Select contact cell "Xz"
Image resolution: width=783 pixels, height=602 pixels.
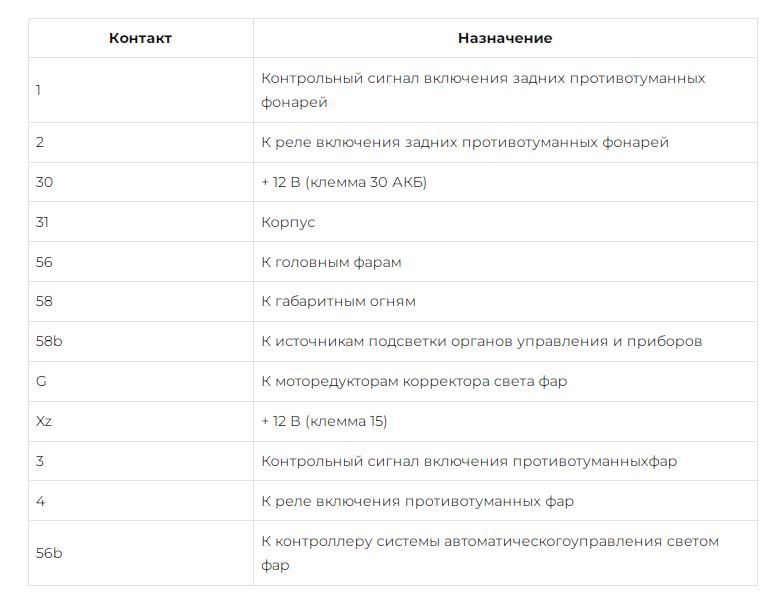pyautogui.click(x=43, y=421)
